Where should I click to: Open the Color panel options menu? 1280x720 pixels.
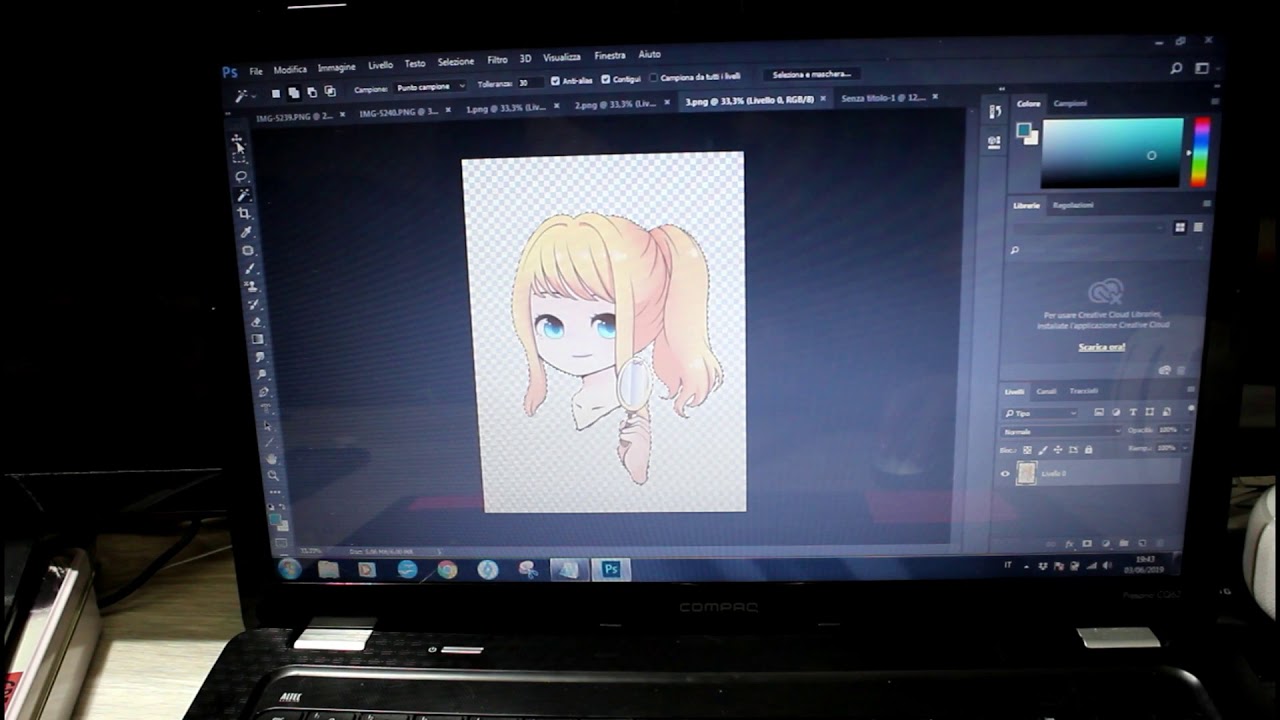(1215, 101)
